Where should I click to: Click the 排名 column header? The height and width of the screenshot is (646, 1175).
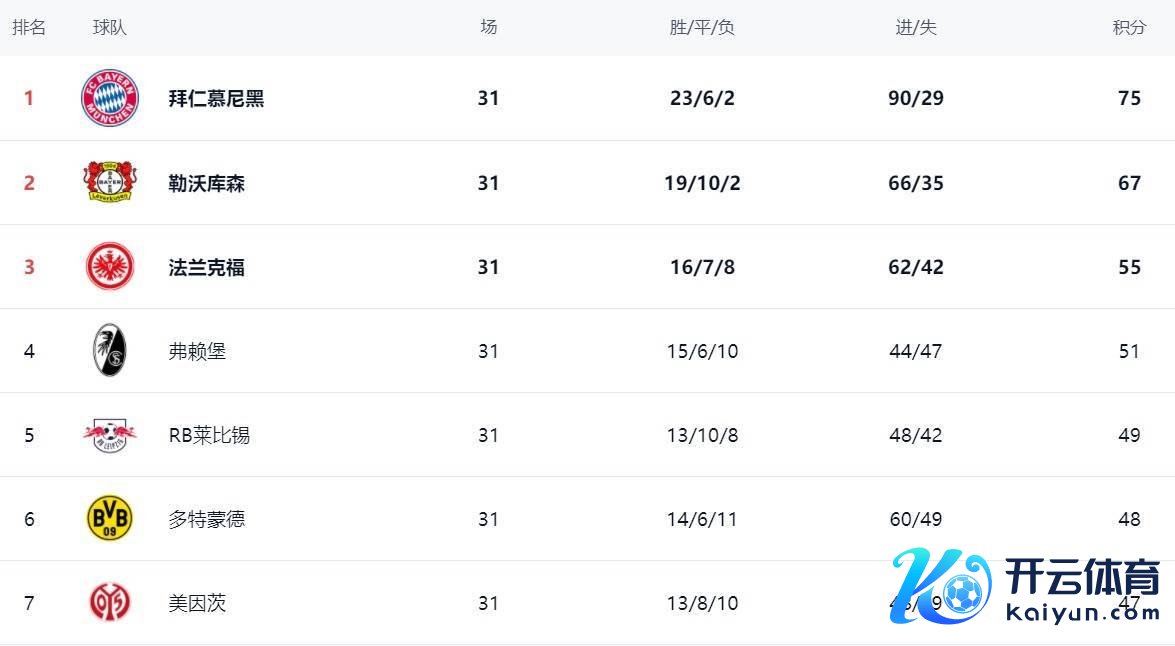click(x=28, y=27)
